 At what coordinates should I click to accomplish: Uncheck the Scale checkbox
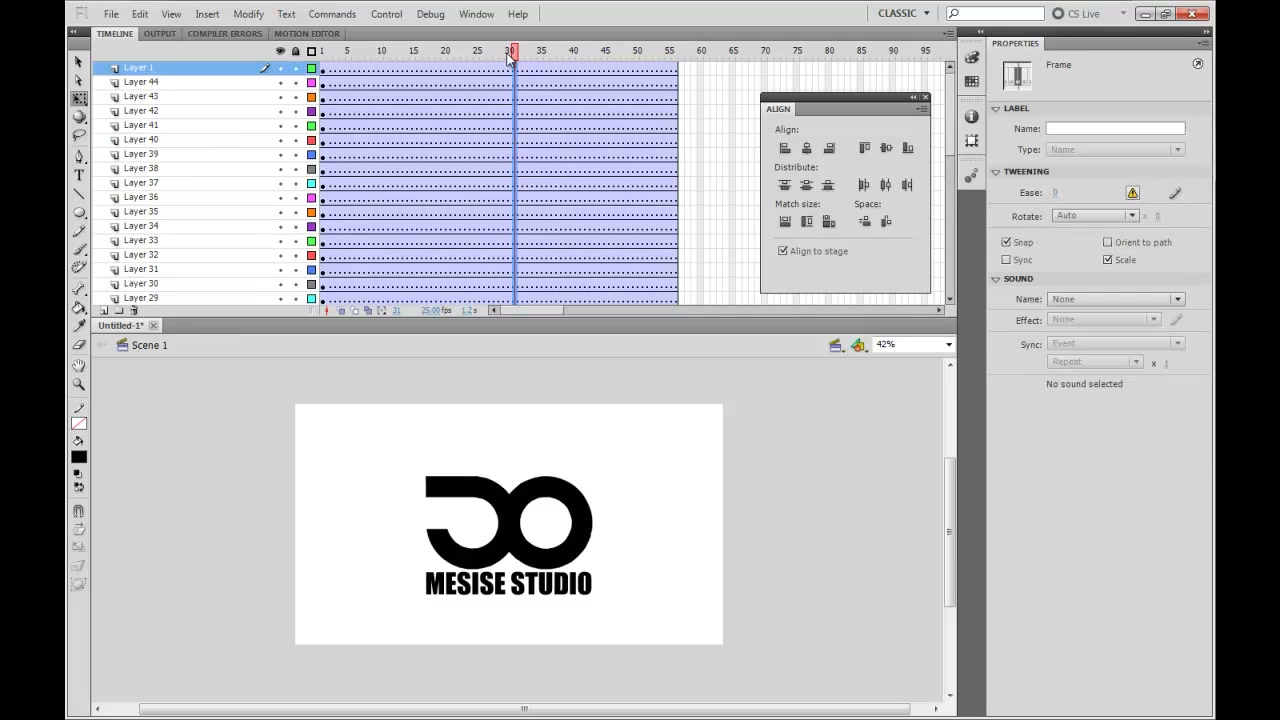pyautogui.click(x=1108, y=260)
